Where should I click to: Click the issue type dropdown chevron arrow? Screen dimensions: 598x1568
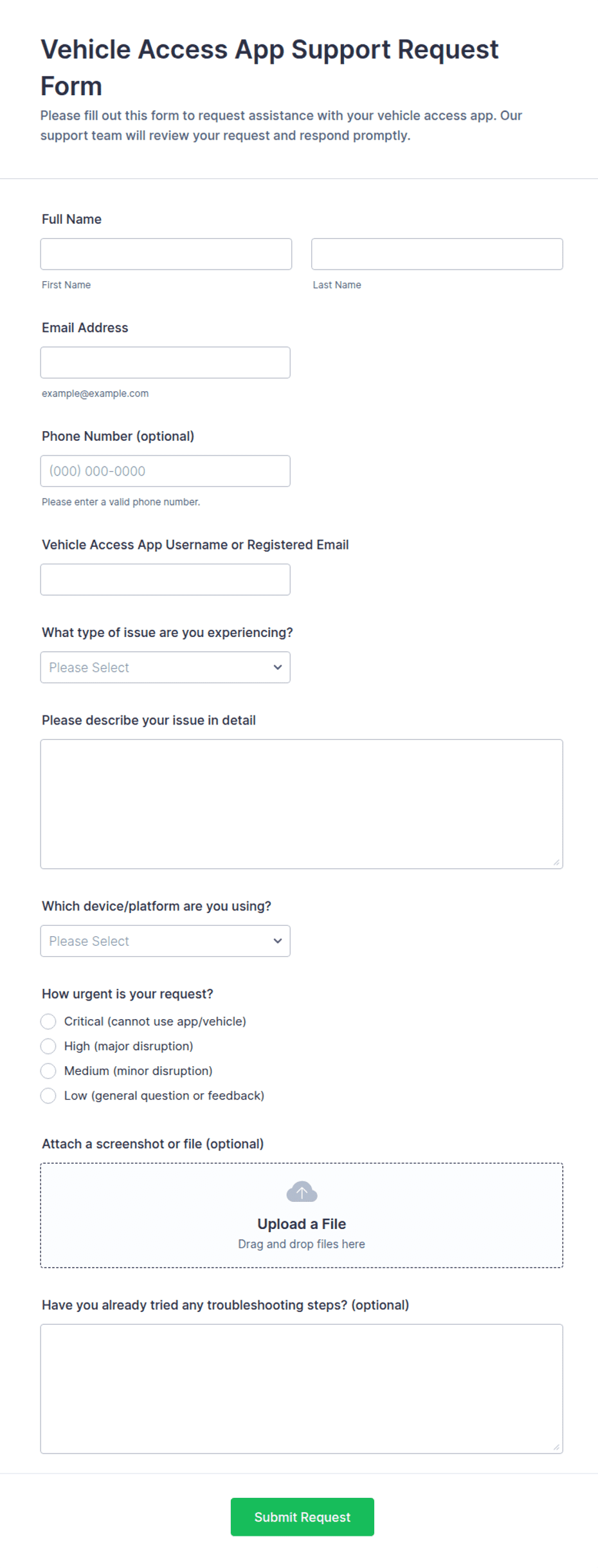pos(278,667)
